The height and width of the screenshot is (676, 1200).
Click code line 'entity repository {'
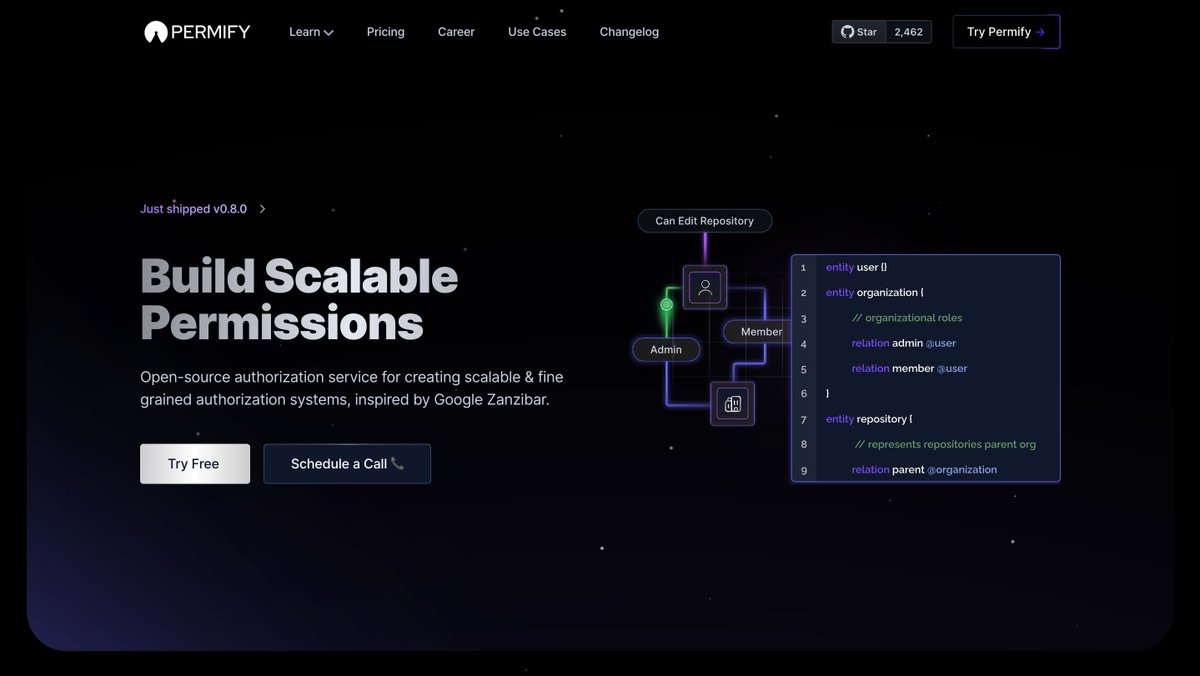(x=869, y=419)
